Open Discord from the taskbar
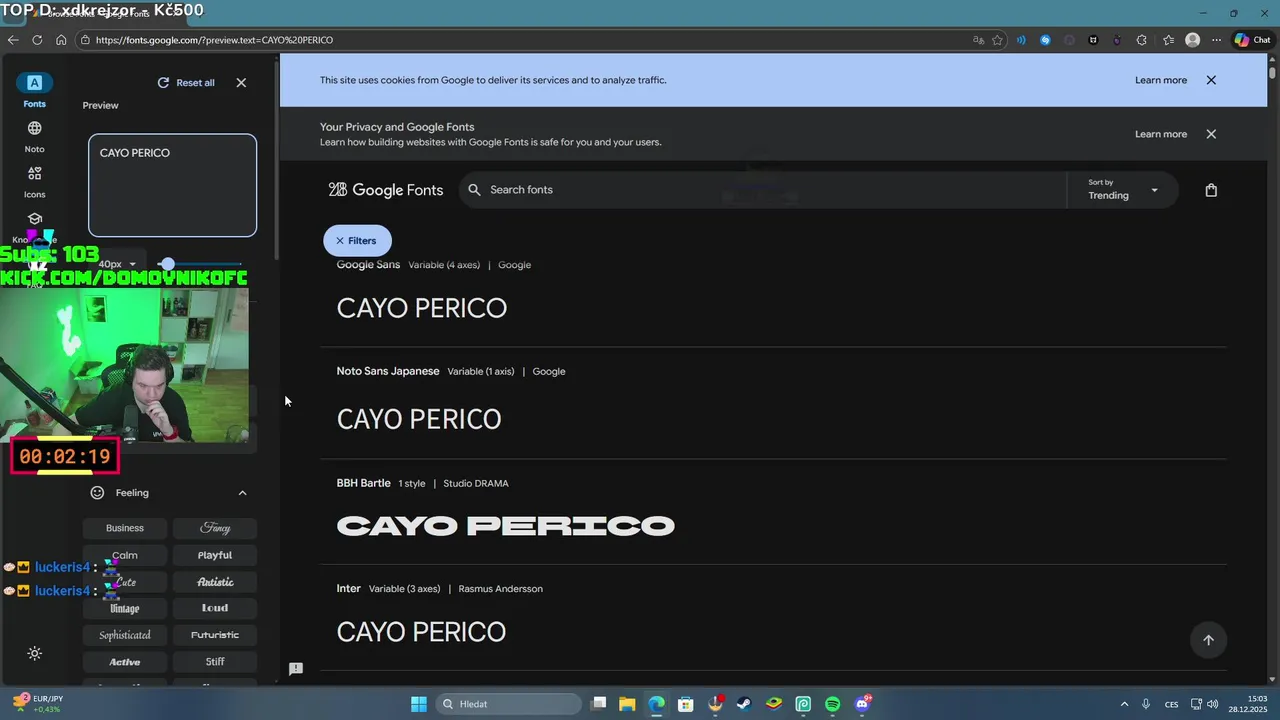The image size is (1280, 720). tap(863, 704)
